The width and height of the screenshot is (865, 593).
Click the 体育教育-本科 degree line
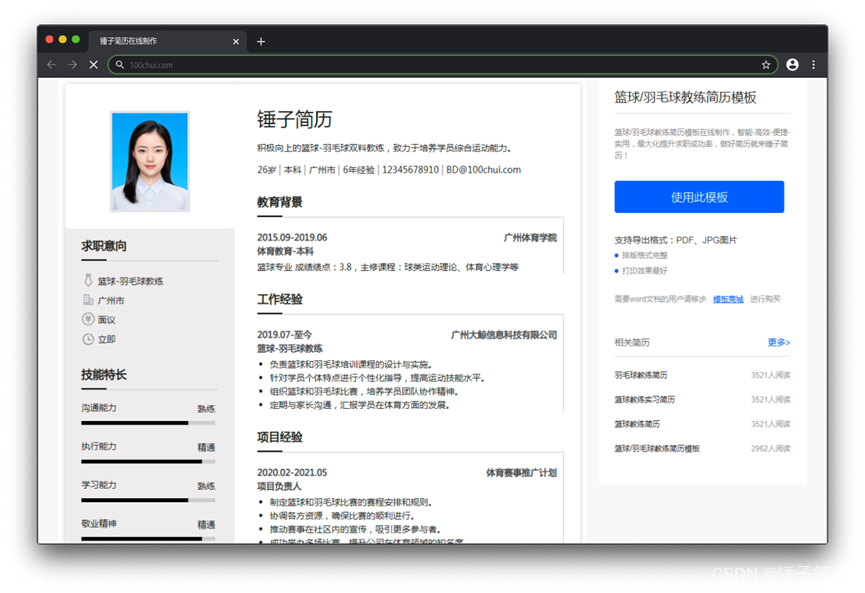pyautogui.click(x=285, y=252)
